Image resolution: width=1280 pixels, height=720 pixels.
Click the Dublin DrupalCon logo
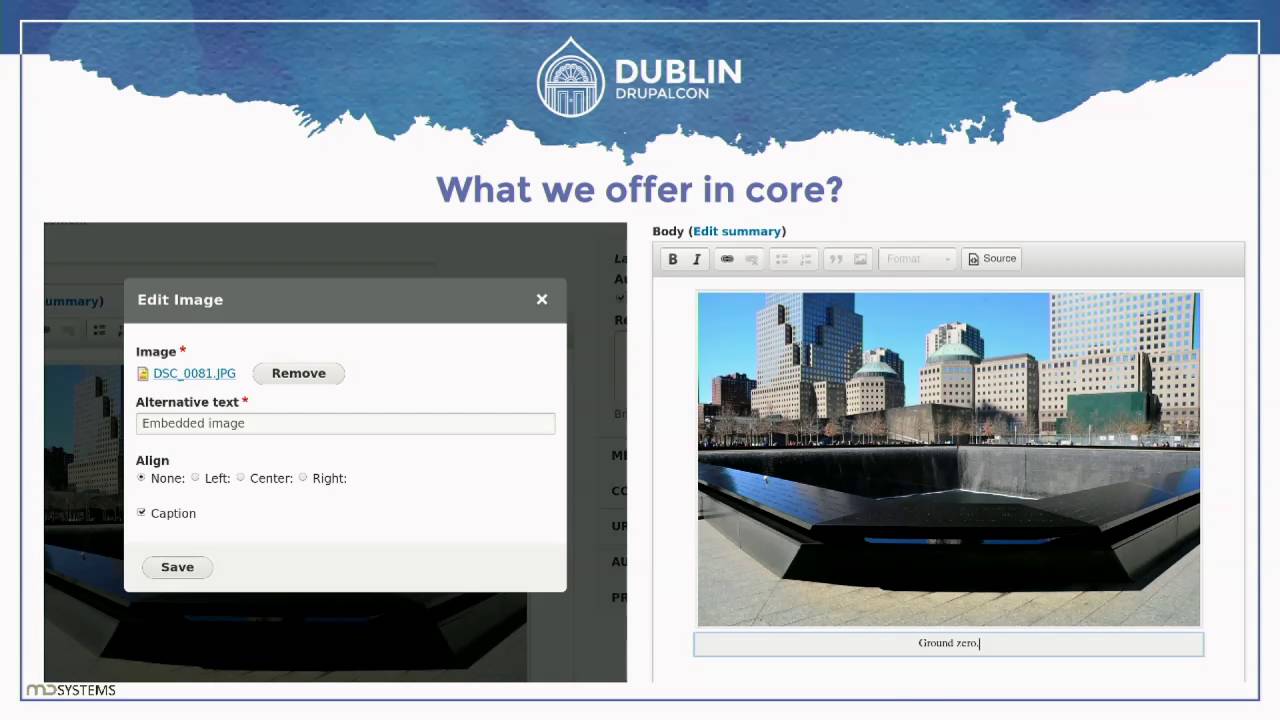639,77
